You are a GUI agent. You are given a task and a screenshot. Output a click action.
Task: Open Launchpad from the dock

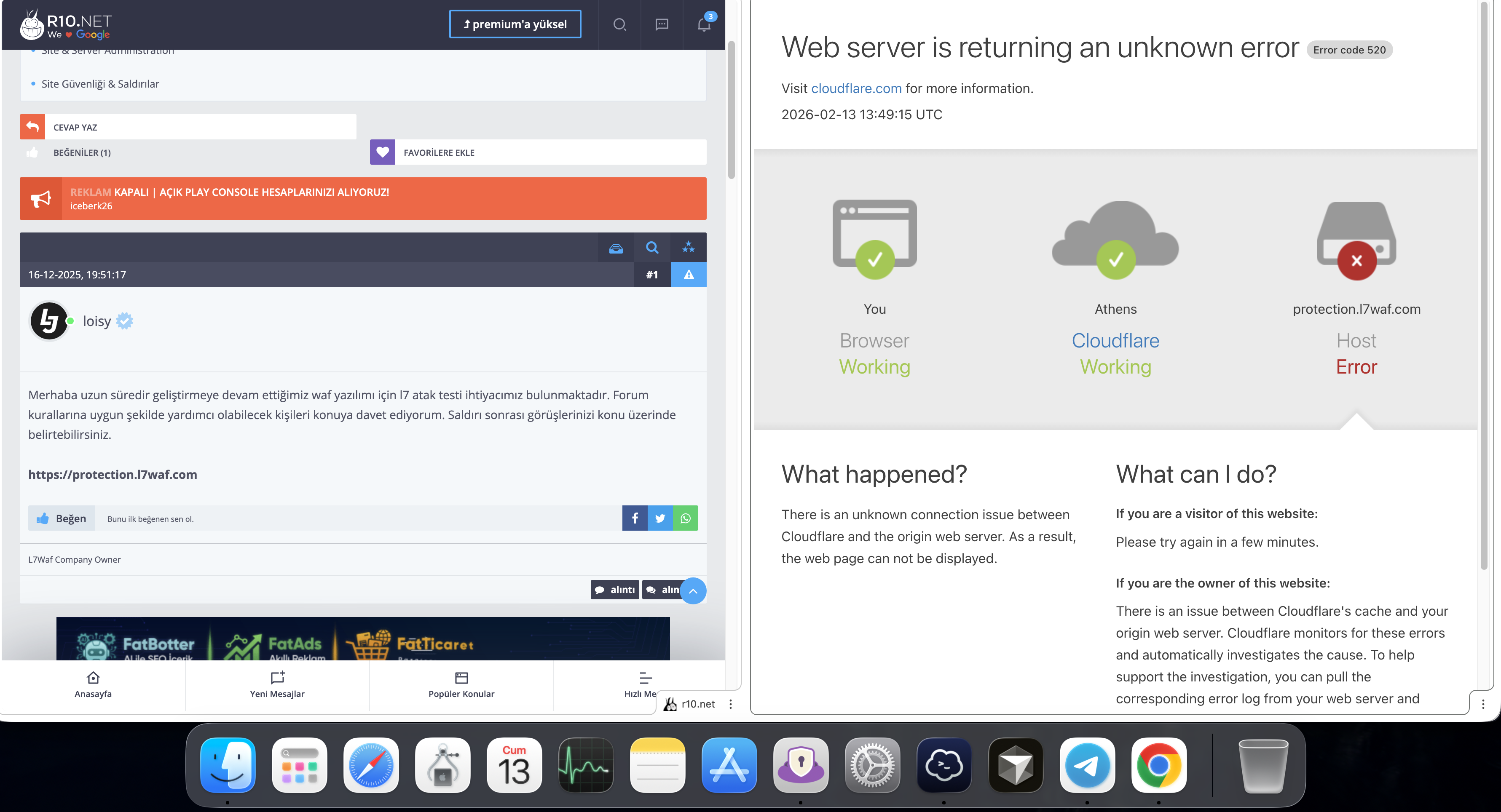click(x=300, y=765)
